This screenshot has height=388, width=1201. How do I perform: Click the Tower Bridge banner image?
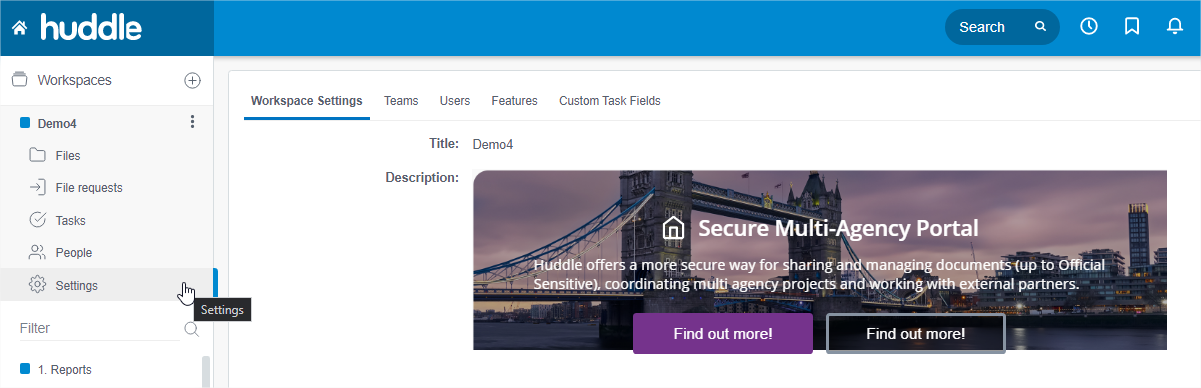coord(820,260)
